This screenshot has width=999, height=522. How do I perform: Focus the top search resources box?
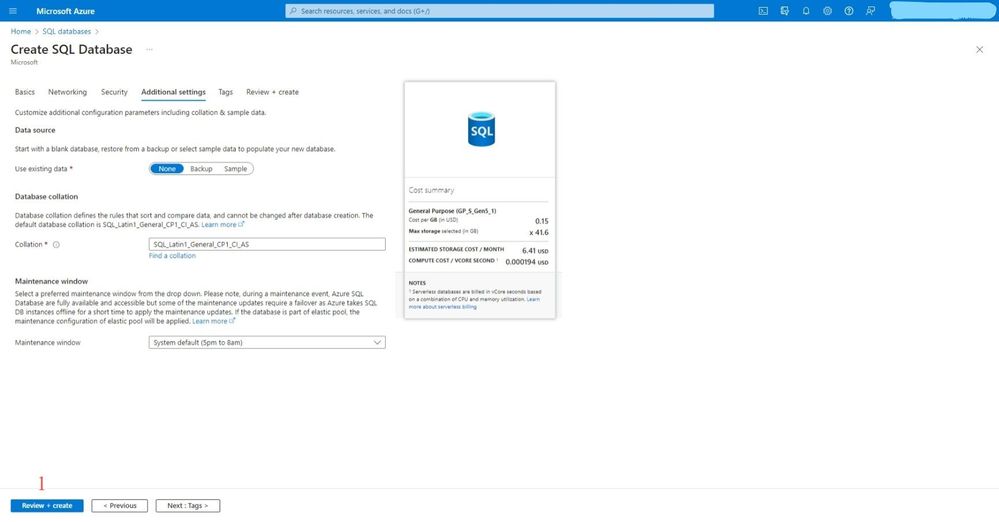tap(500, 11)
